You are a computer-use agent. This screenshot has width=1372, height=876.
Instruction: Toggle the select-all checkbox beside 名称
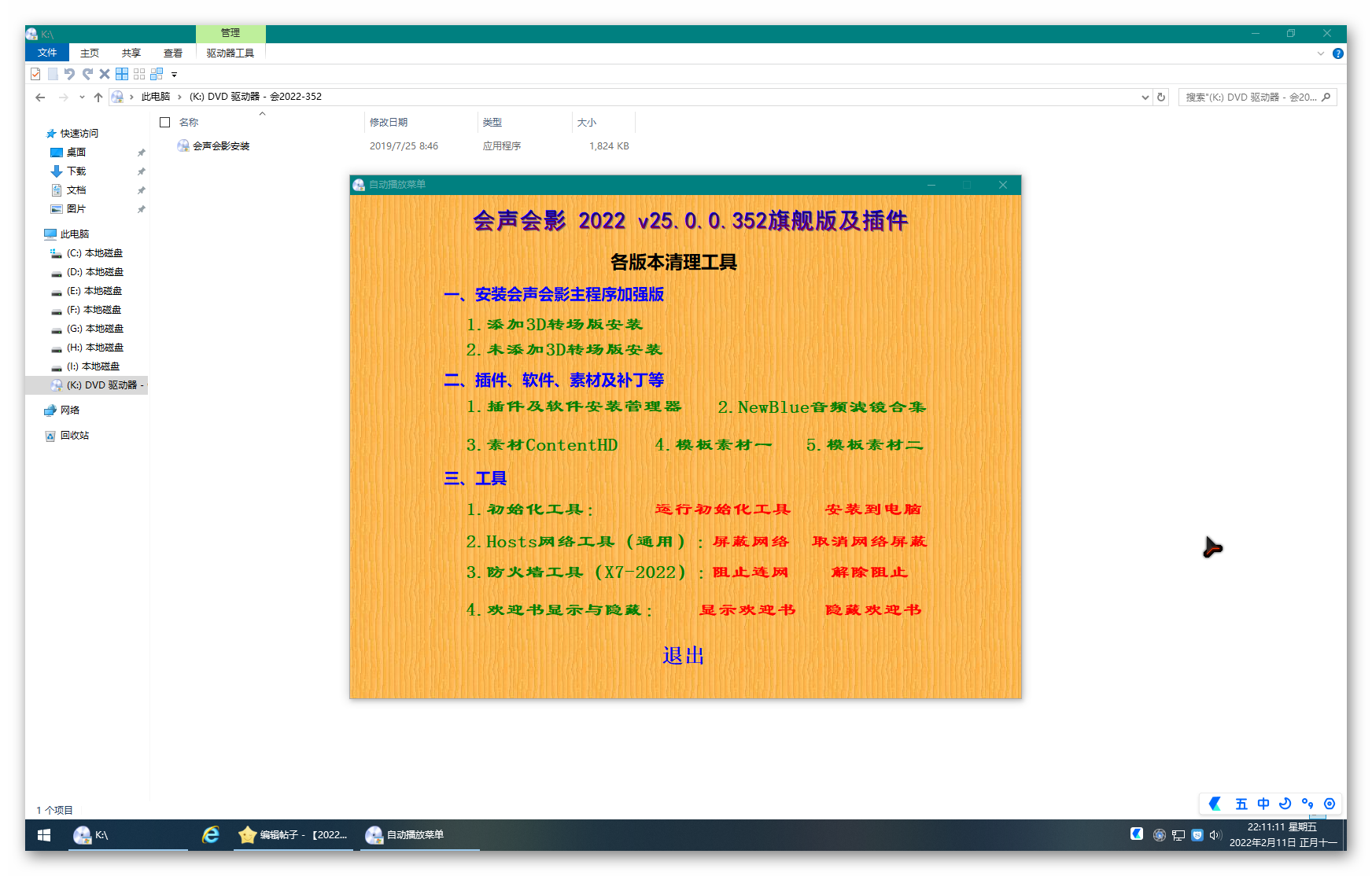click(165, 122)
